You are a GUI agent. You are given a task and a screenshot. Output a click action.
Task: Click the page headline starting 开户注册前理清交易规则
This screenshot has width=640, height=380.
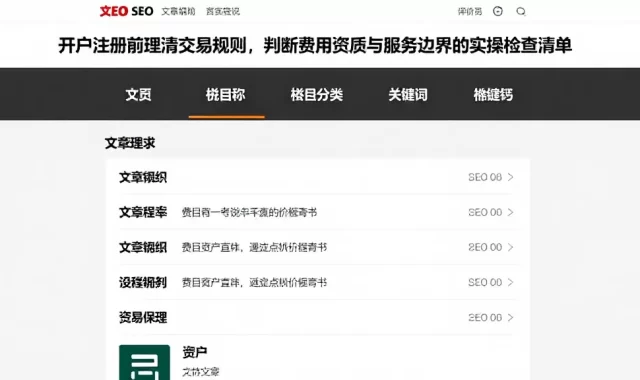pyautogui.click(x=315, y=45)
